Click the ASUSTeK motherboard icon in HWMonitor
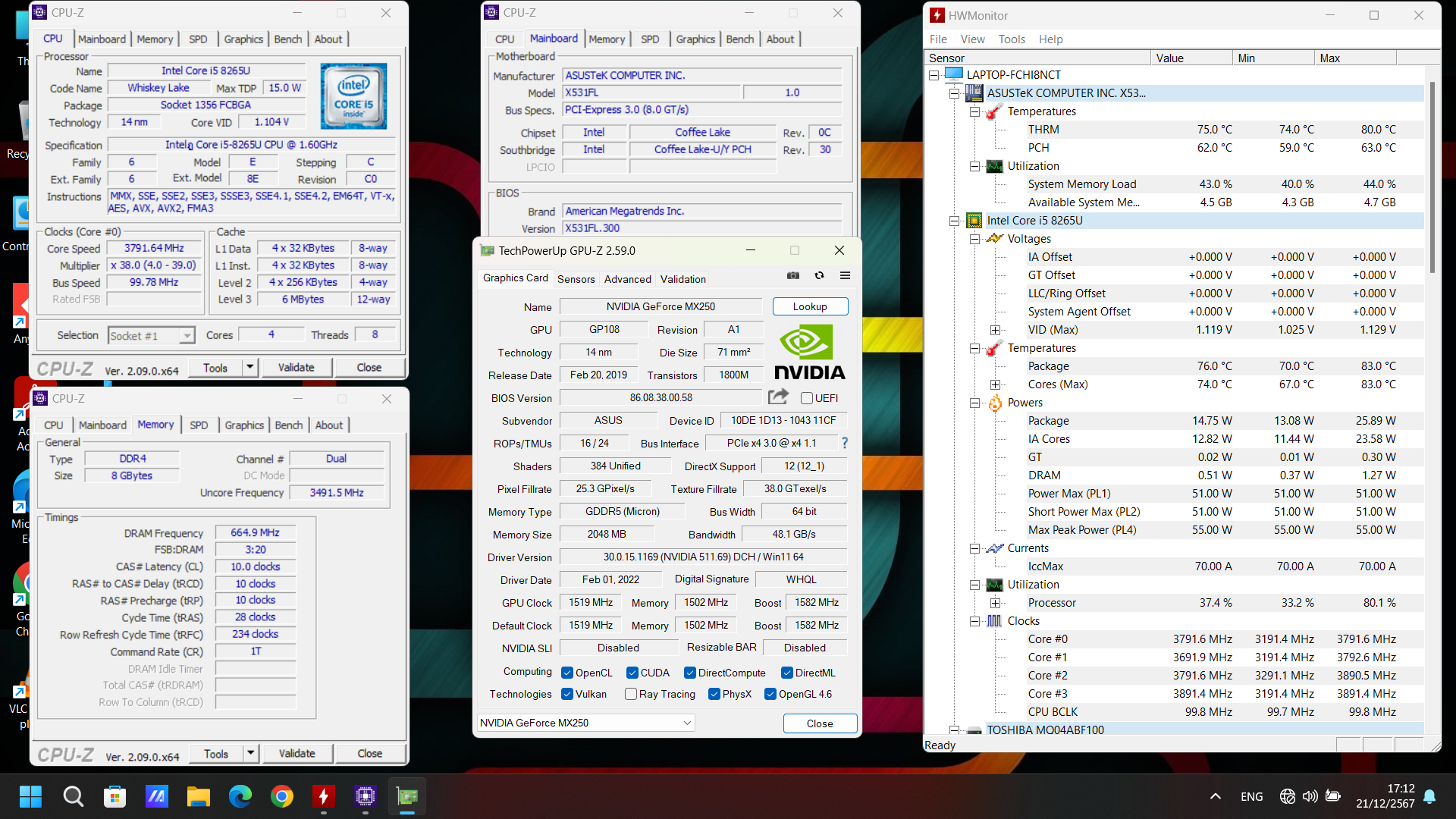This screenshot has height=819, width=1456. pos(974,93)
